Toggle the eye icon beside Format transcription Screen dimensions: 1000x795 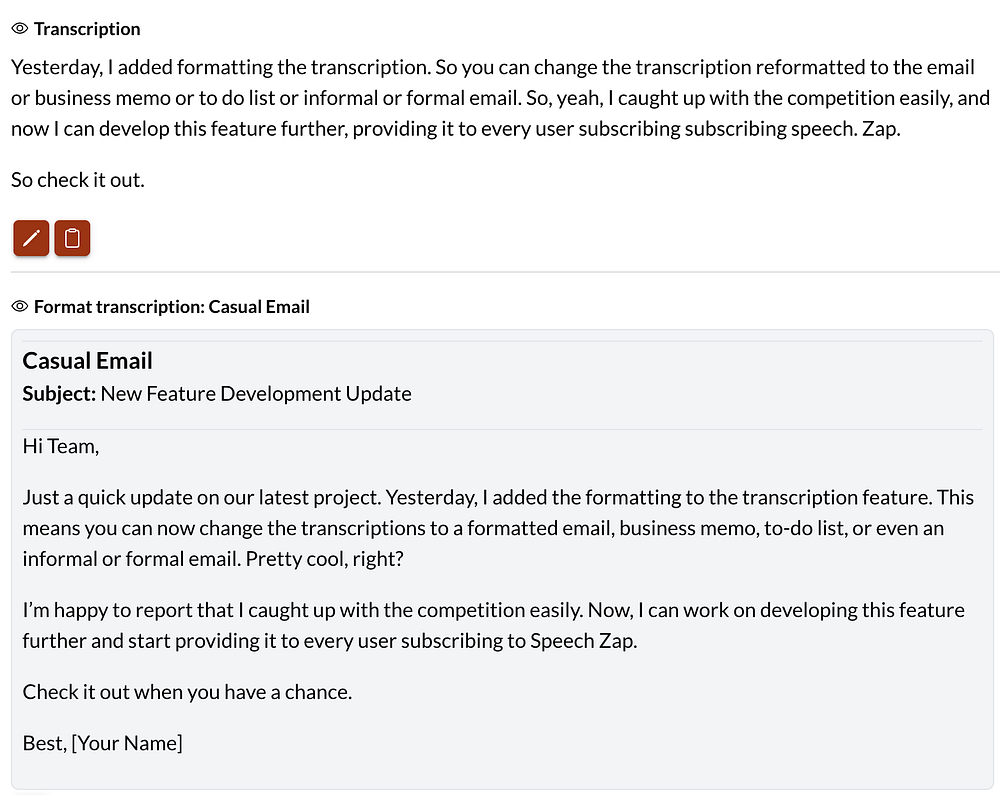19,307
